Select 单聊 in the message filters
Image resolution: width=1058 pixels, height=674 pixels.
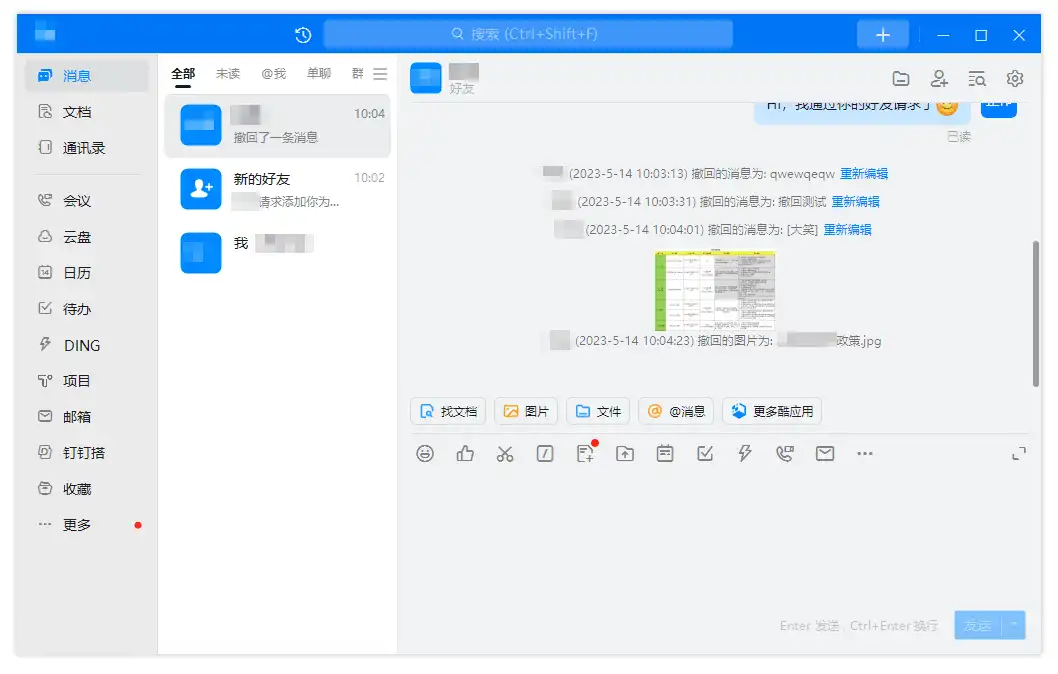pyautogui.click(x=318, y=73)
